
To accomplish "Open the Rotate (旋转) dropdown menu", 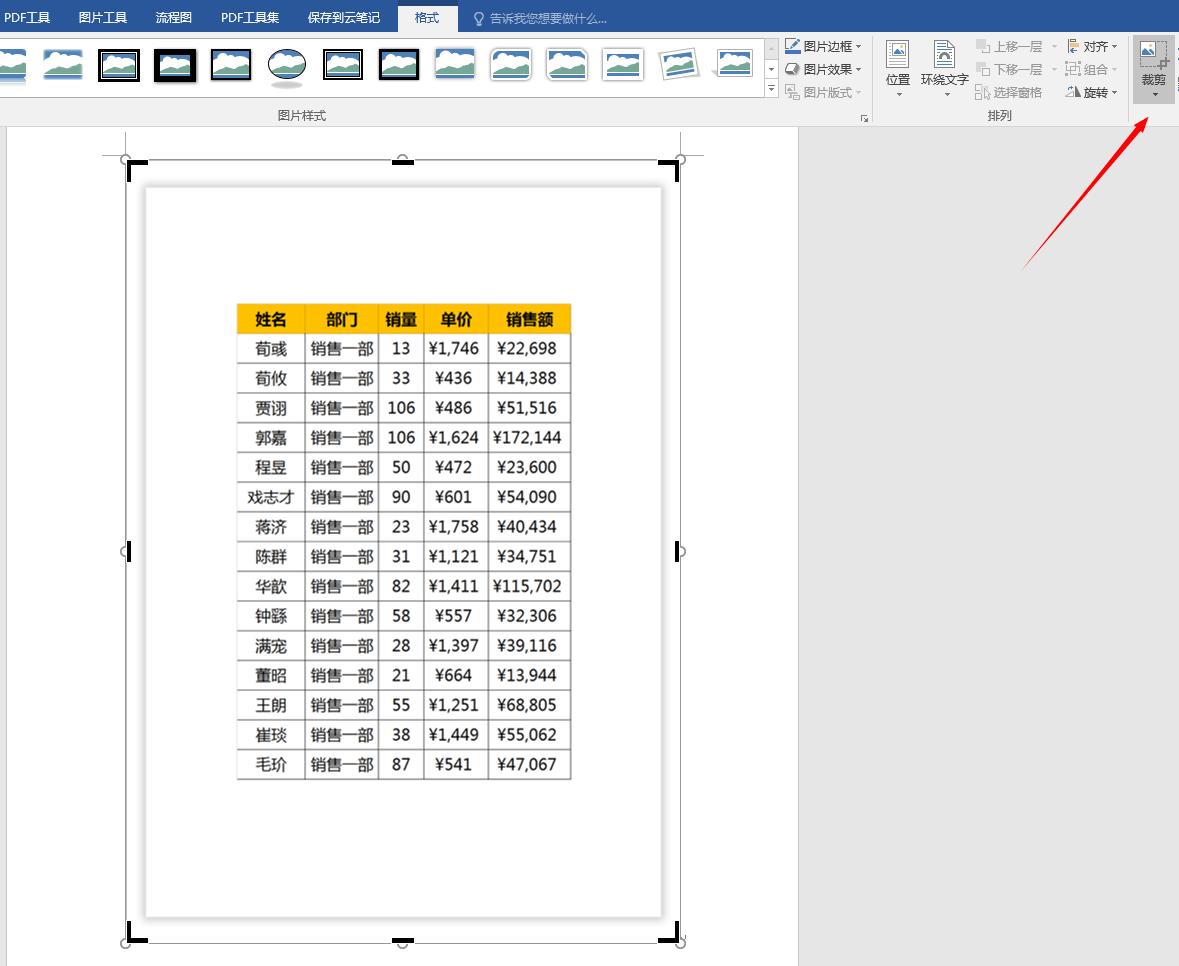I will tap(1092, 92).
